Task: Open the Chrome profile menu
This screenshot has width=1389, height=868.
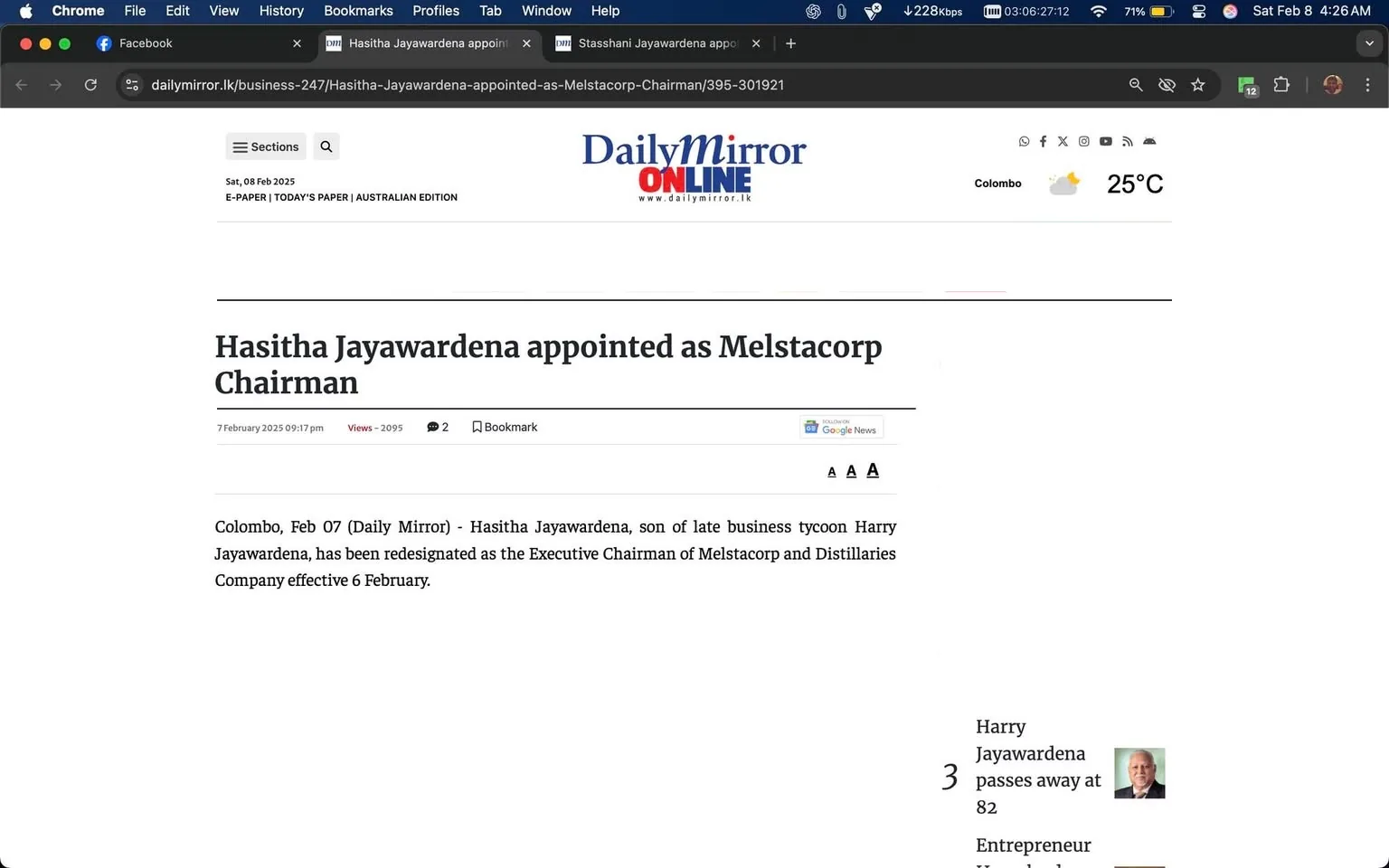Action: [x=1332, y=84]
